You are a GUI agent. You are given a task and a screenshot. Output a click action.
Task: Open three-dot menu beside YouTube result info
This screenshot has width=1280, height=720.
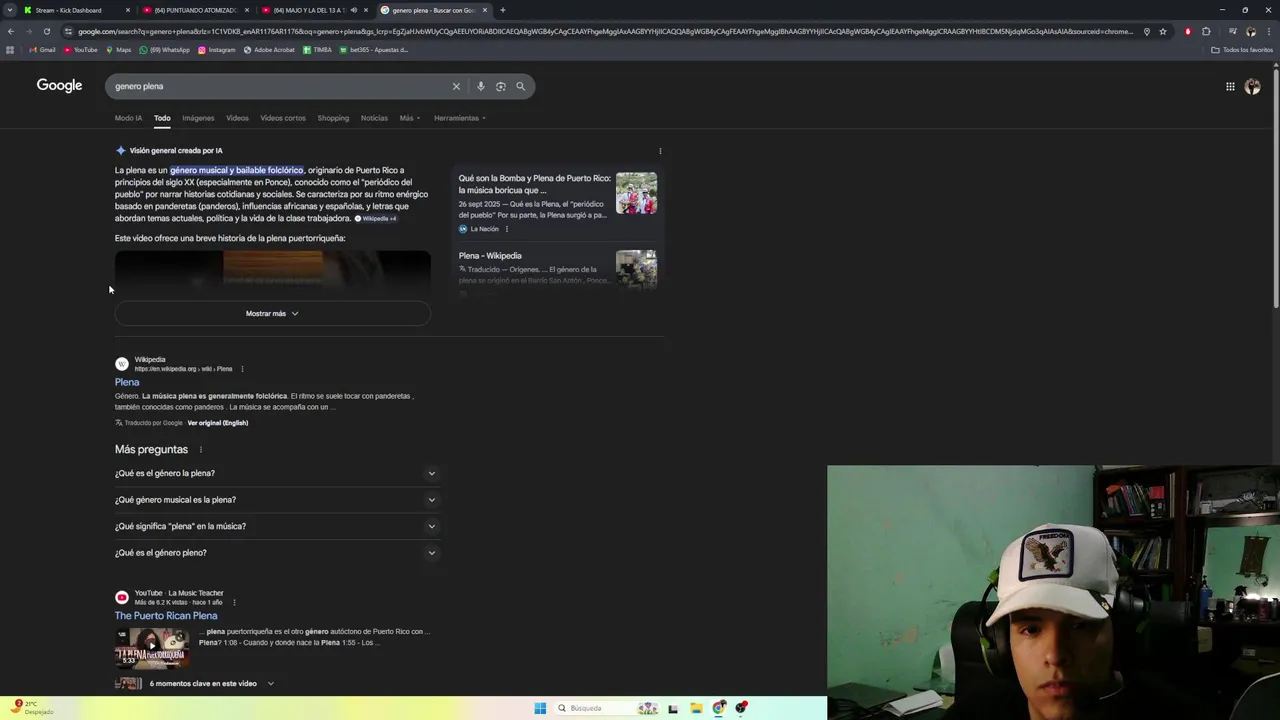pos(234,603)
